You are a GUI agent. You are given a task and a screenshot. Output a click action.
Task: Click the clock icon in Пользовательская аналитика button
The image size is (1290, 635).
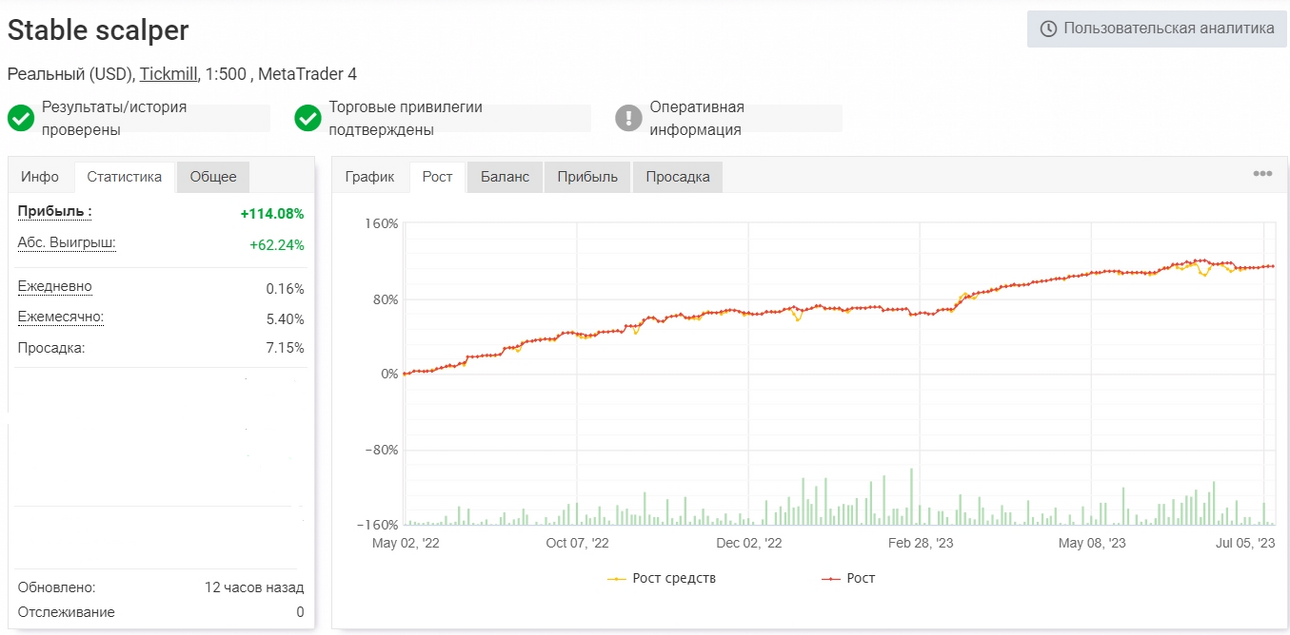pyautogui.click(x=1048, y=29)
